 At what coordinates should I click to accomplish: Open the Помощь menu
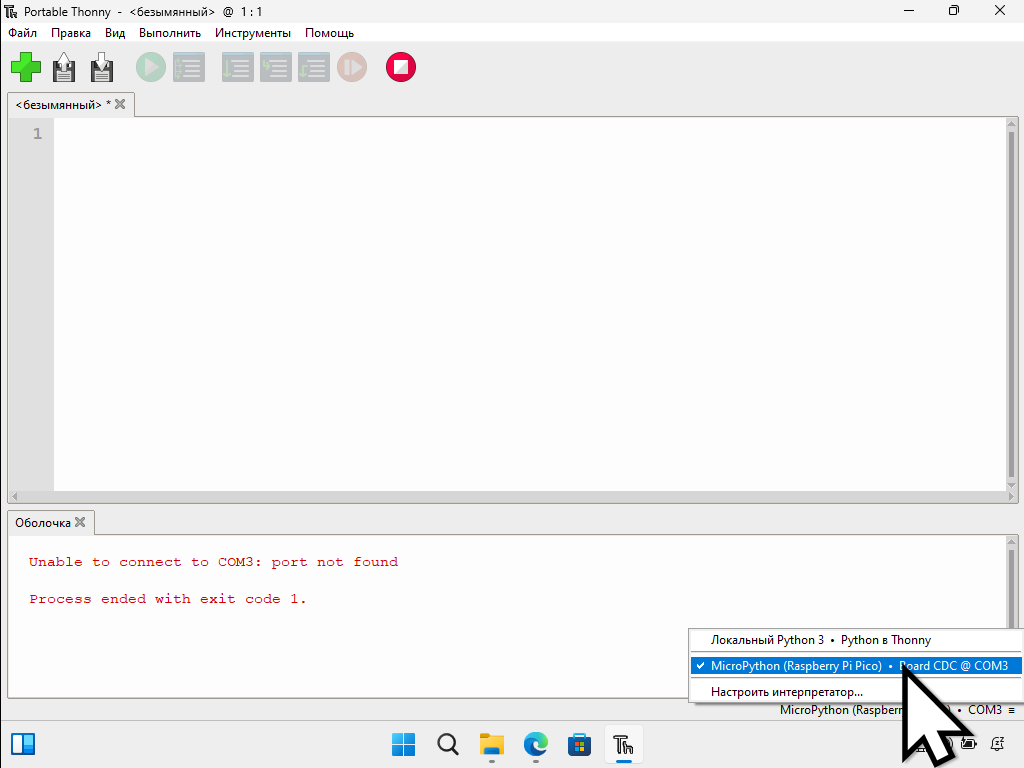tap(329, 33)
